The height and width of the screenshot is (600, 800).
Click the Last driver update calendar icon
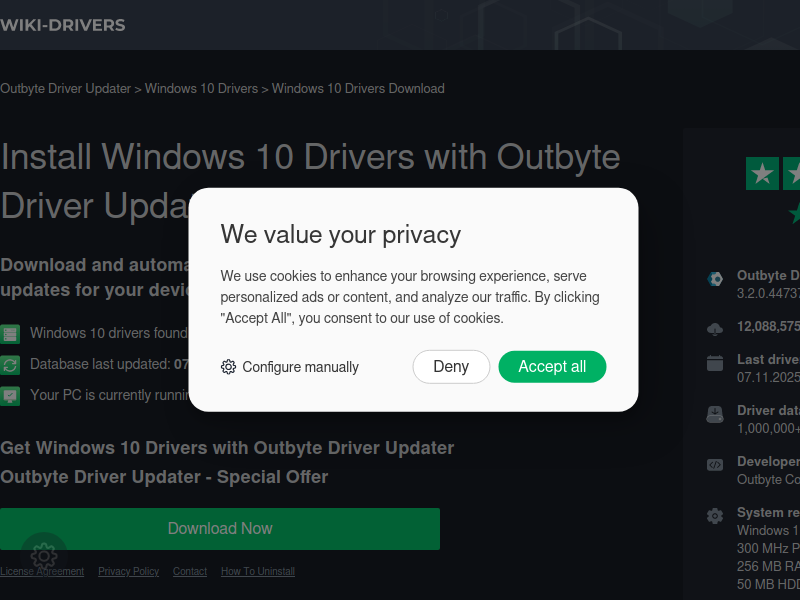[x=715, y=363]
